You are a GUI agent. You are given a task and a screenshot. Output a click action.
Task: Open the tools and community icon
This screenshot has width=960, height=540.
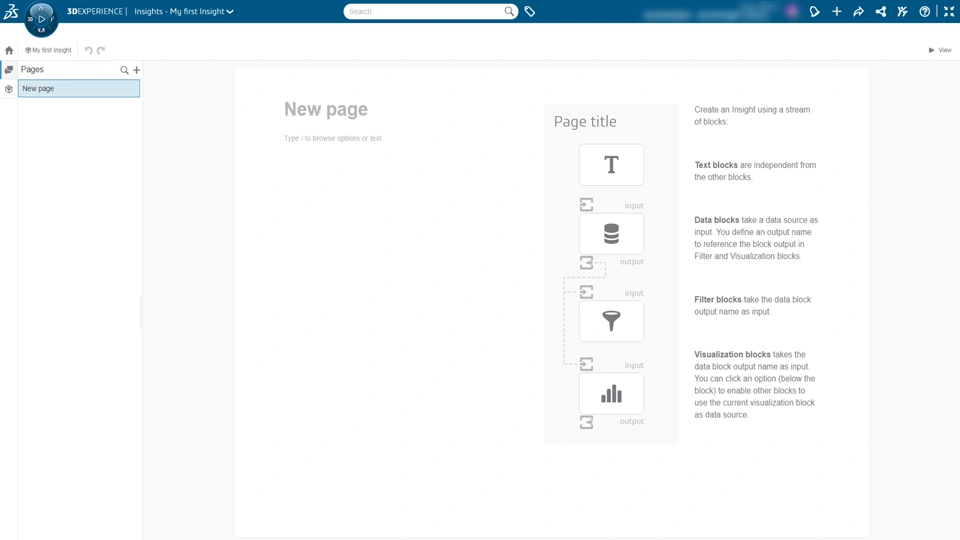(x=902, y=12)
